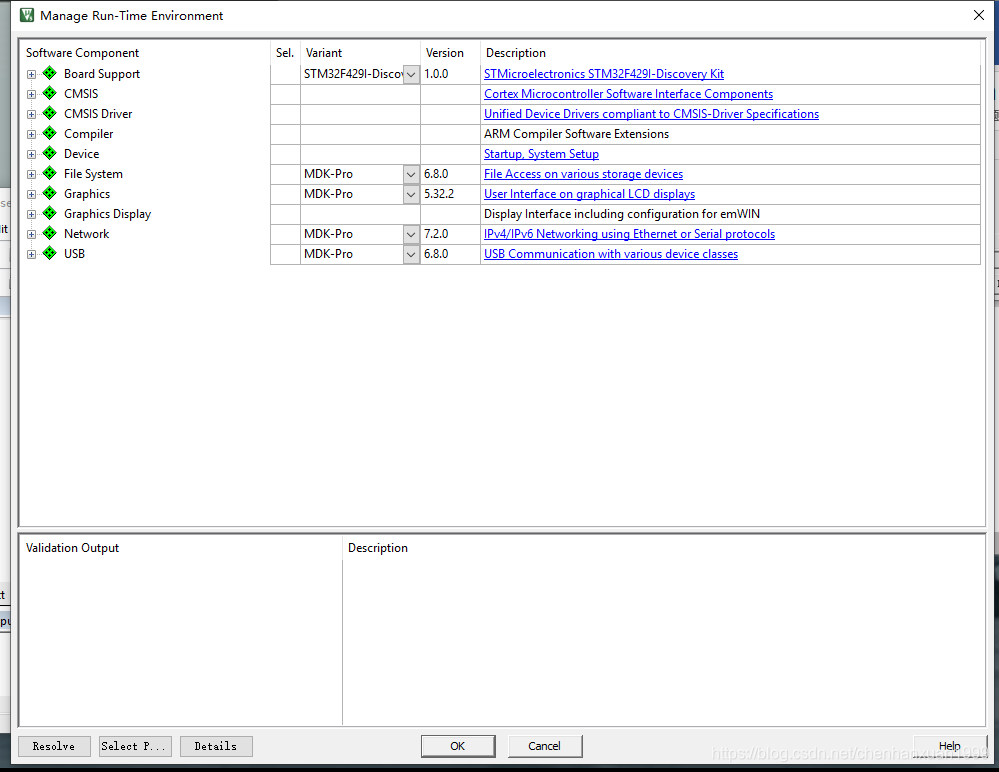Viewport: 999px width, 772px height.
Task: Open USB Communication with device classes link
Action: [x=611, y=254]
